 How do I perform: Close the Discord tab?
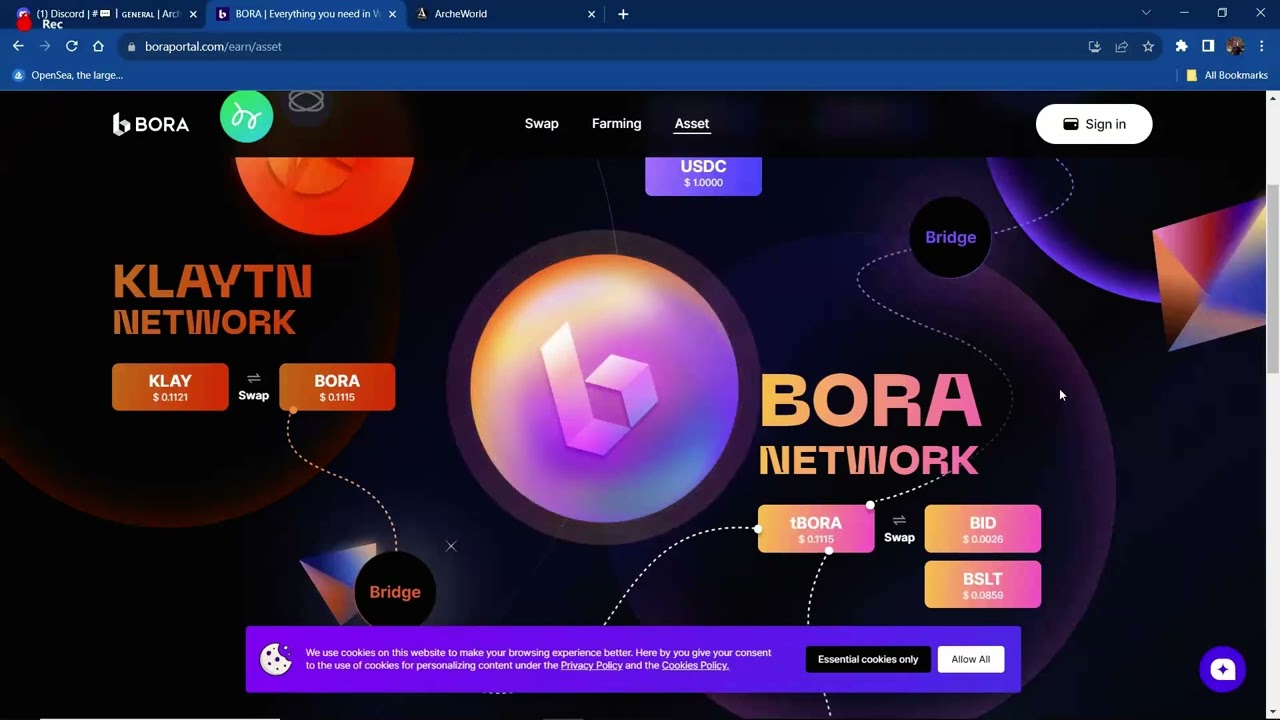[x=193, y=14]
